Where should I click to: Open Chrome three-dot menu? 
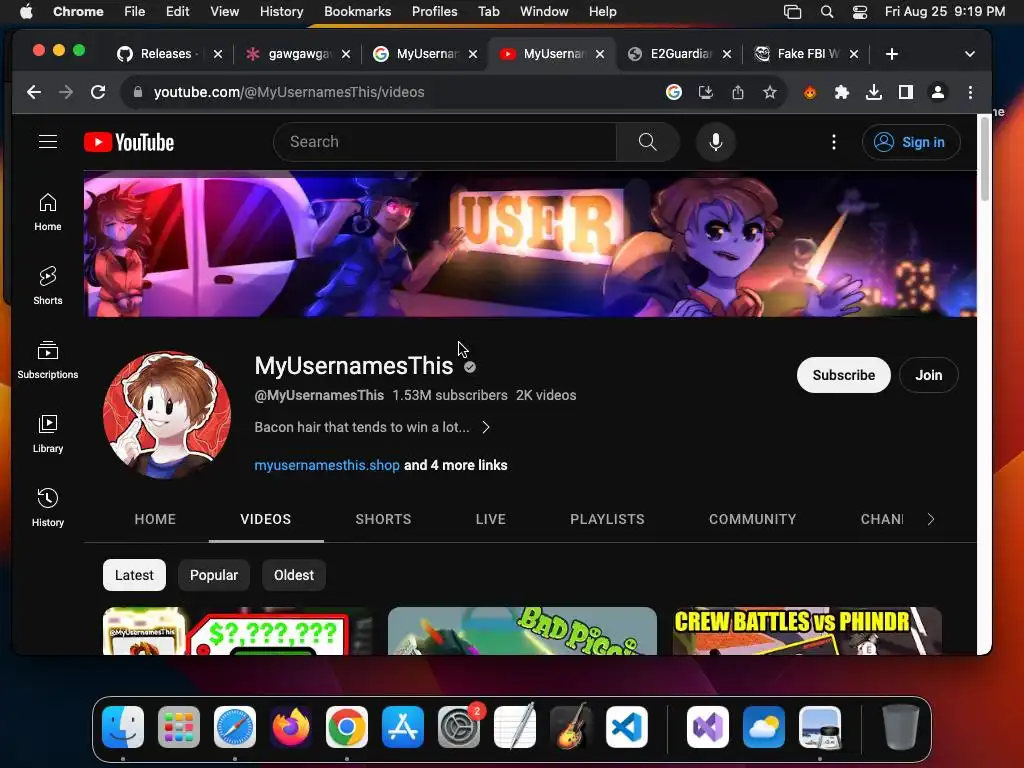(x=970, y=92)
